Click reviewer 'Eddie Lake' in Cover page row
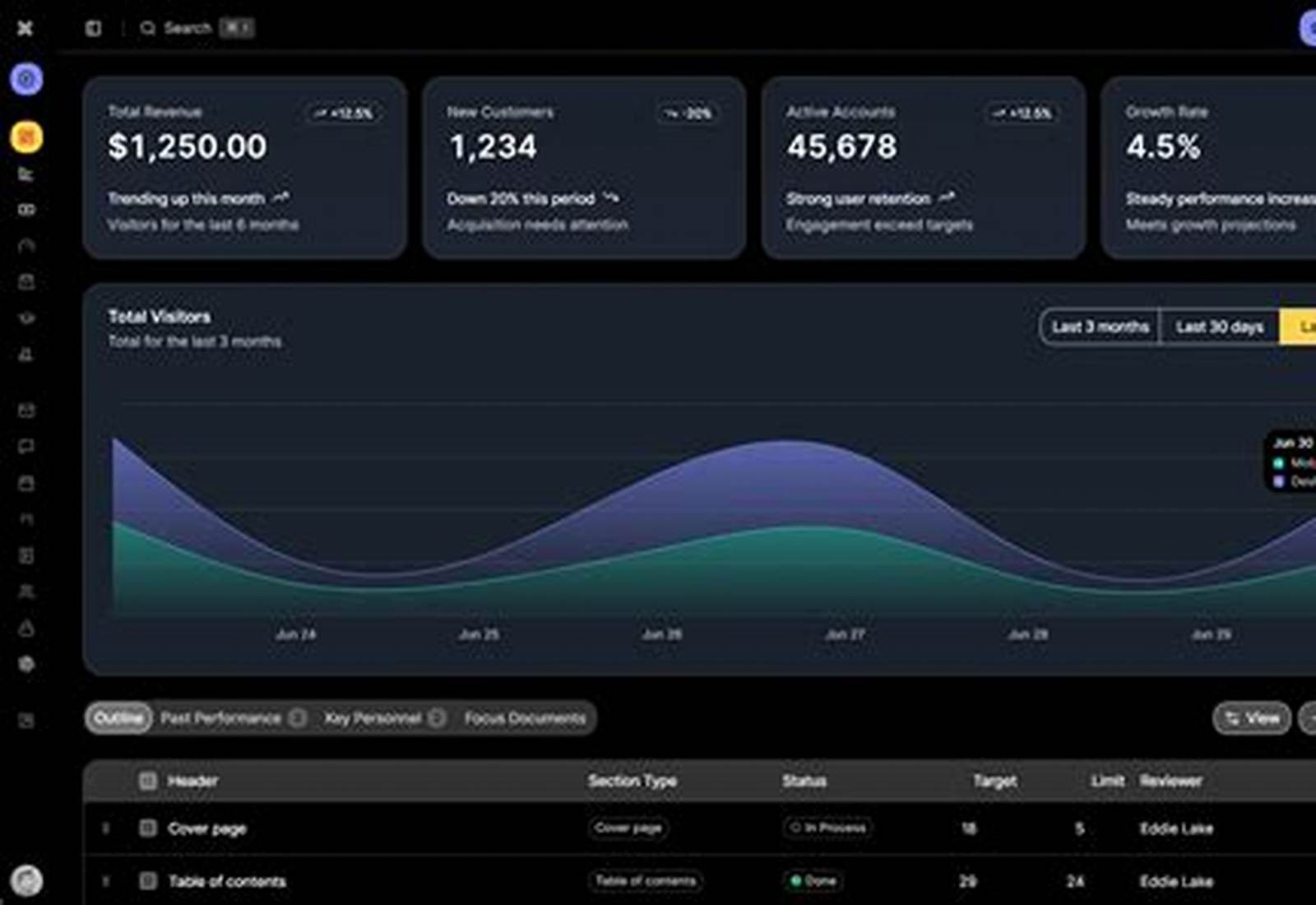Viewport: 1316px width, 905px height. [1176, 828]
